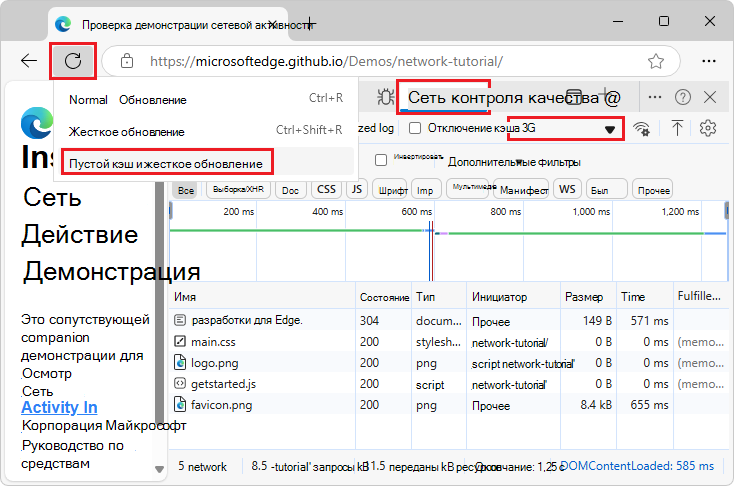Open Network settings gear icon
734x486 pixels.
[x=708, y=128]
